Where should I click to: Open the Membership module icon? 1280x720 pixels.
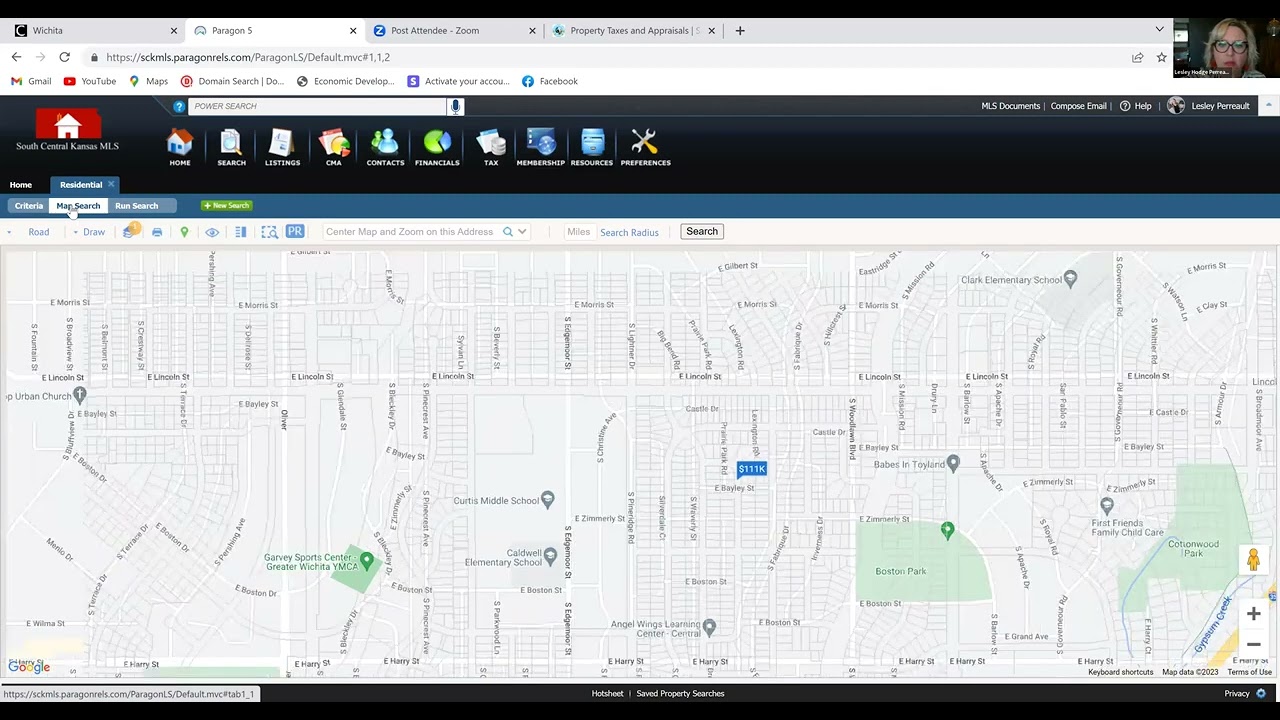(541, 146)
